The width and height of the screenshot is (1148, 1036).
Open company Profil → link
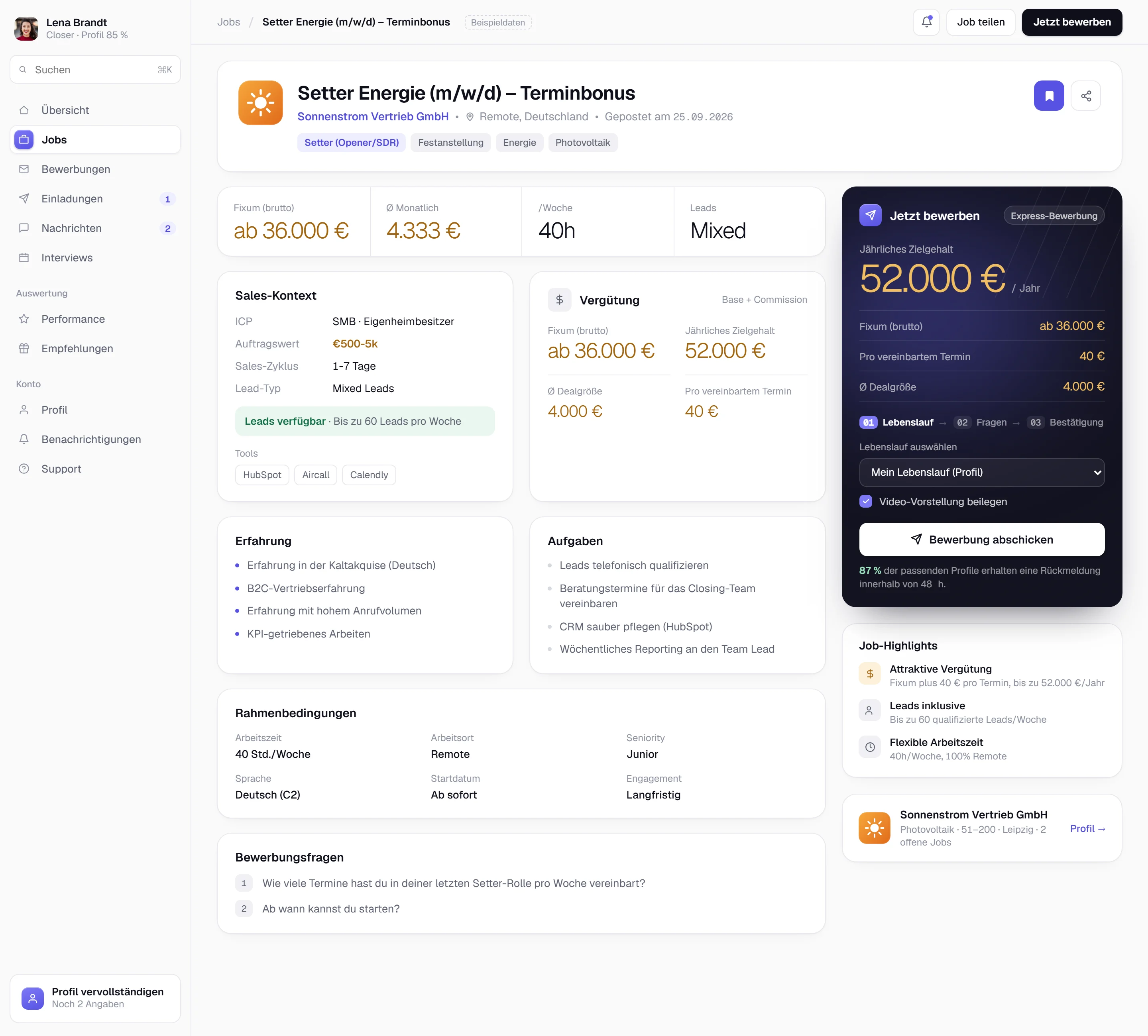click(x=1088, y=829)
